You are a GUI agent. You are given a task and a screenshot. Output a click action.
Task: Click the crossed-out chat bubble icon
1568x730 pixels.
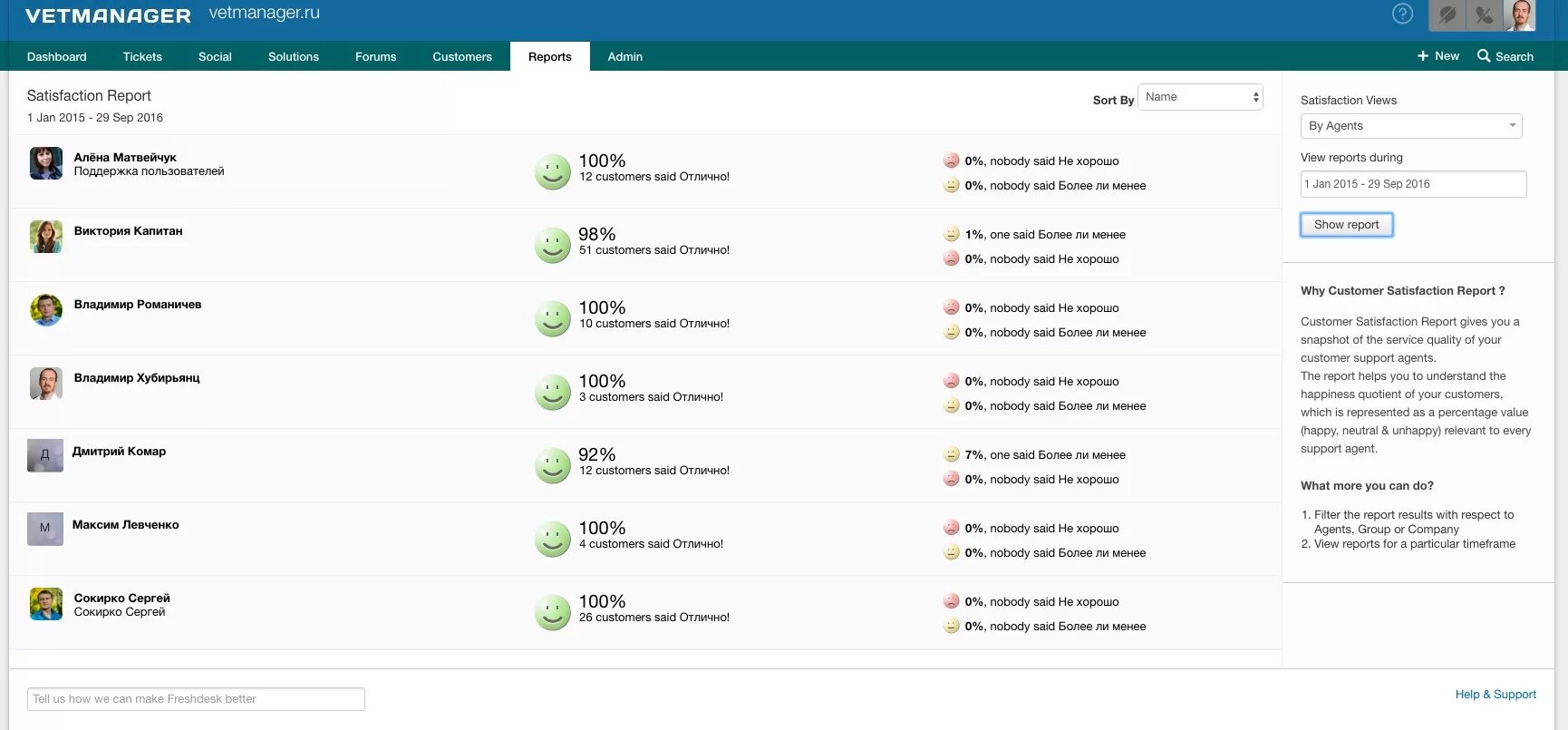[x=1447, y=15]
